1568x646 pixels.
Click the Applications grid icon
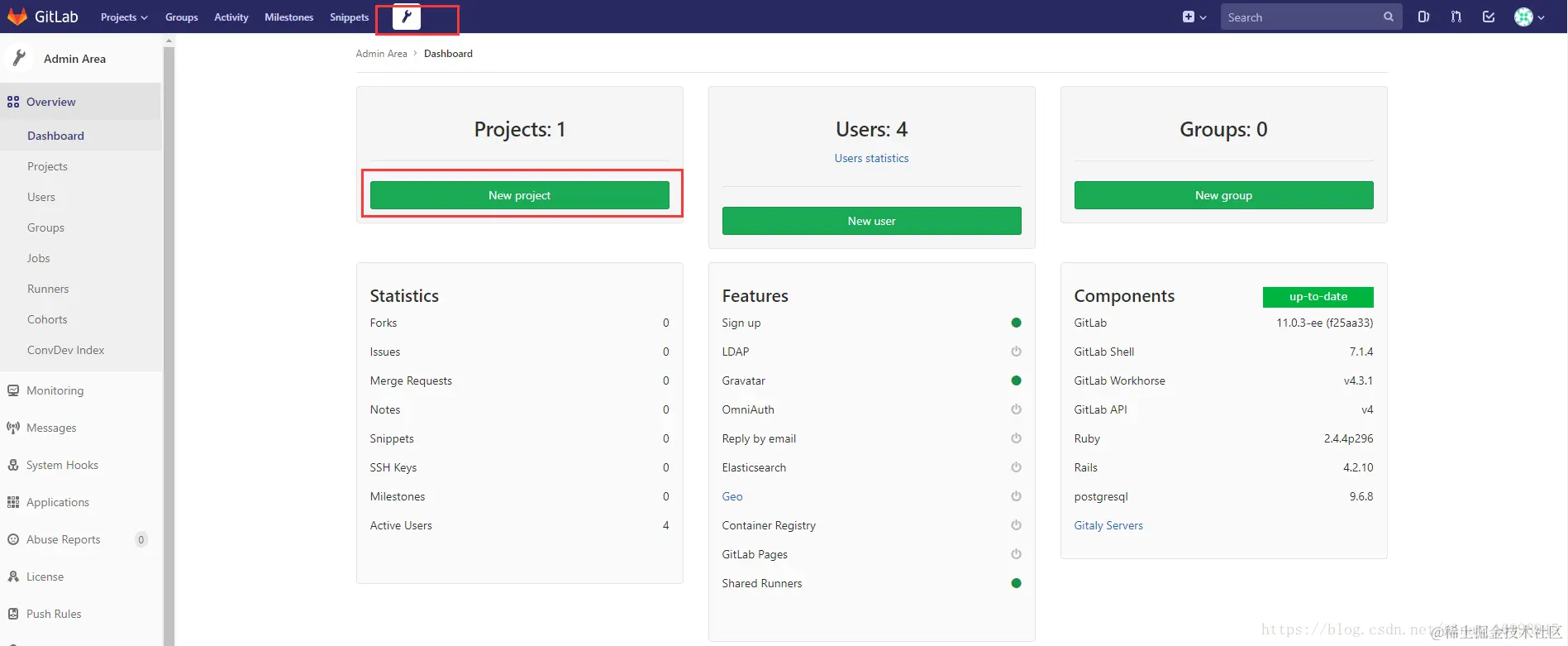(x=13, y=502)
